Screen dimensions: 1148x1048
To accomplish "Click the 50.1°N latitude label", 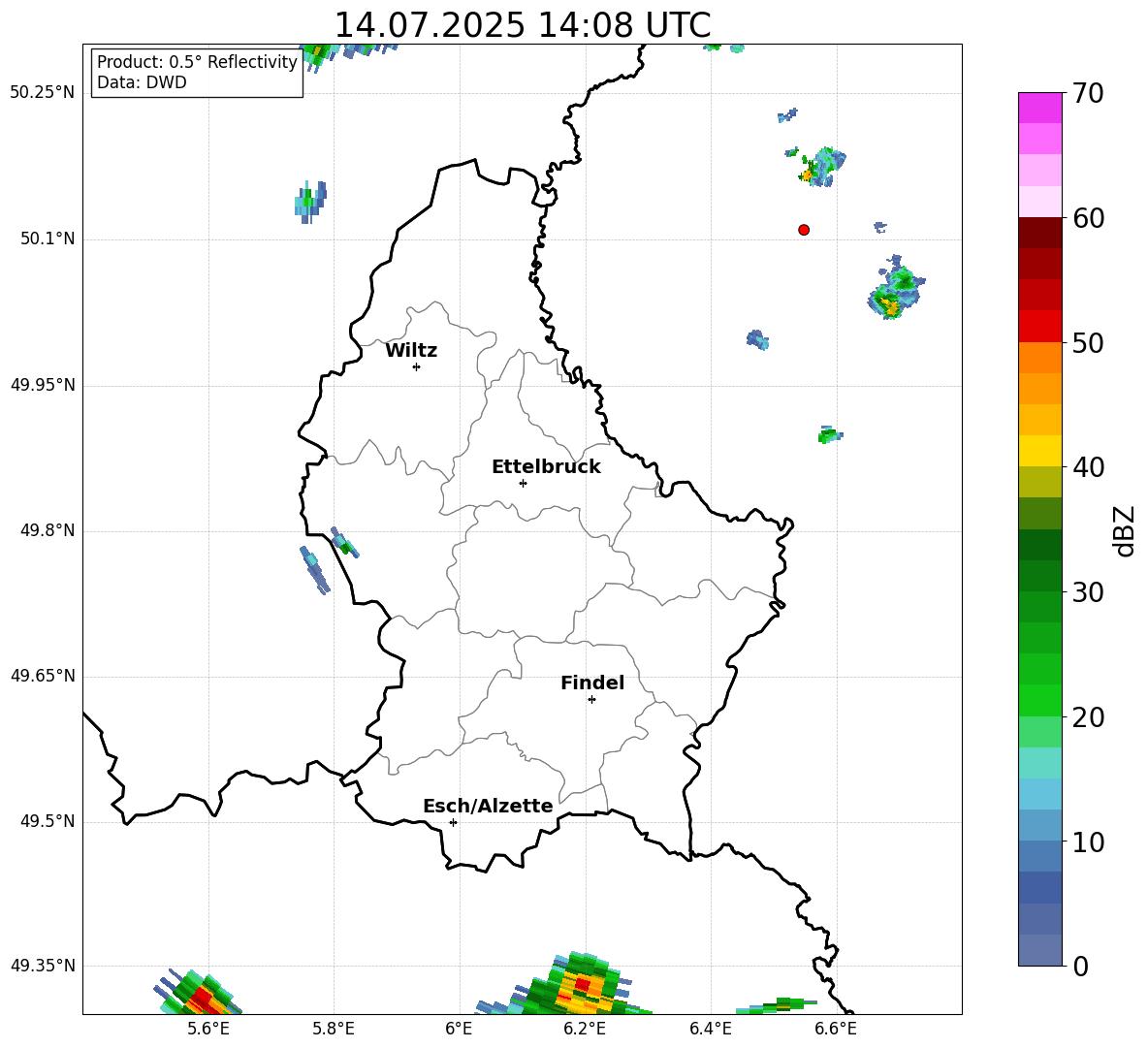I will (x=48, y=239).
